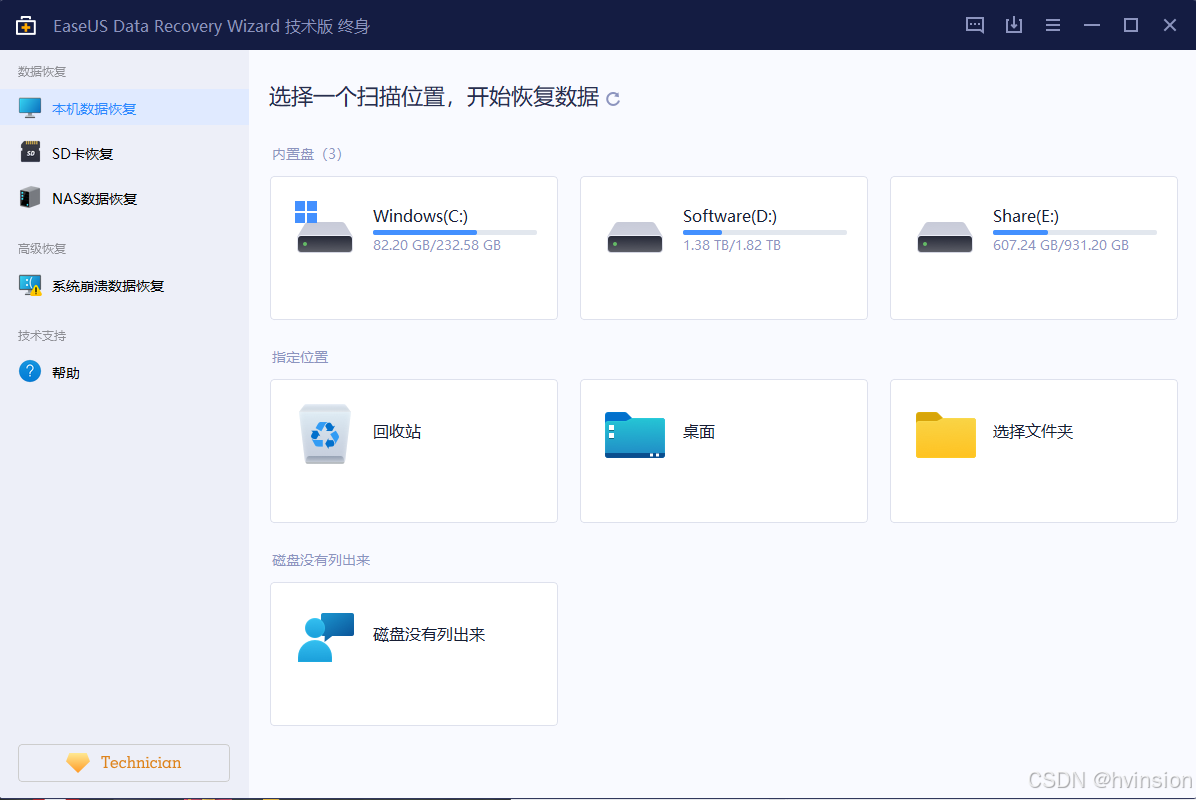Open 帮助 in the sidebar
1196x800 pixels.
(124, 372)
